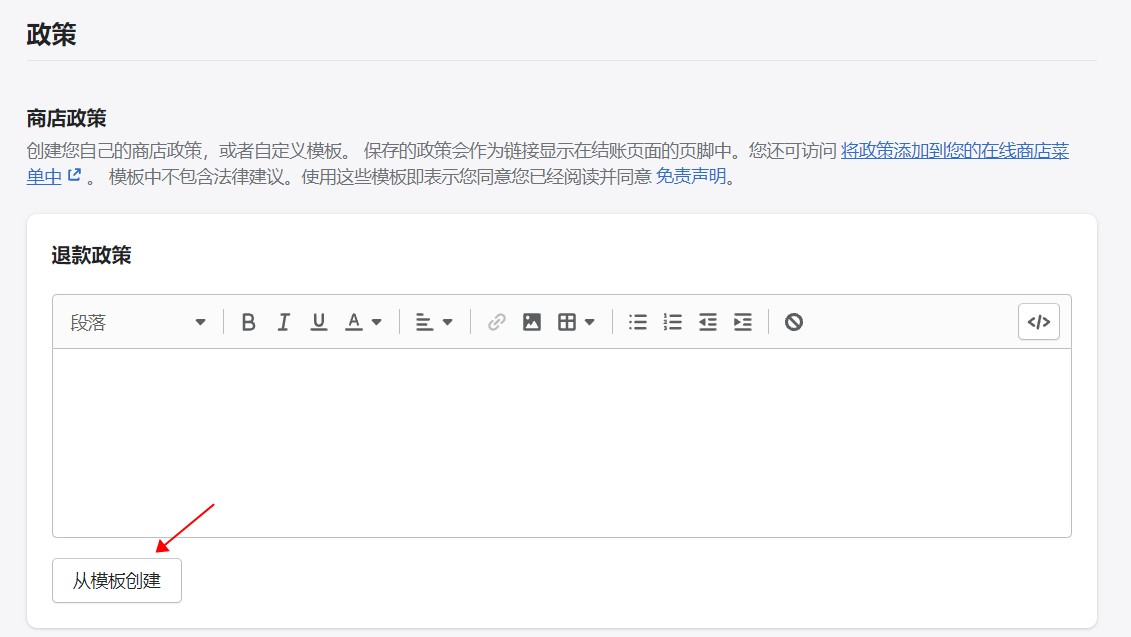The width and height of the screenshot is (1131, 637).
Task: Underline the selected text
Action: [318, 322]
